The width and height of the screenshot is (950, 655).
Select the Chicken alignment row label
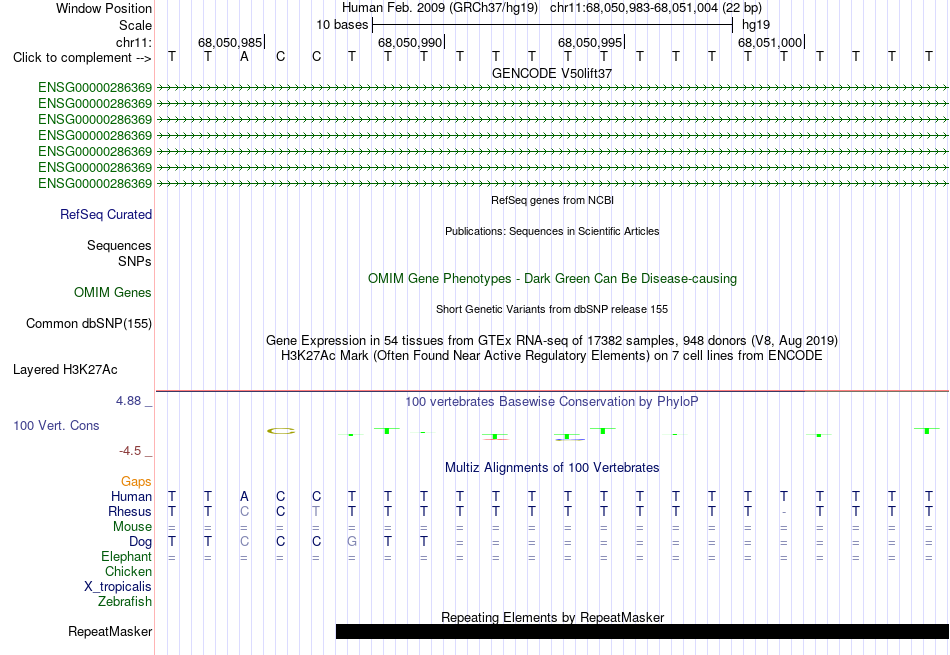click(x=128, y=571)
